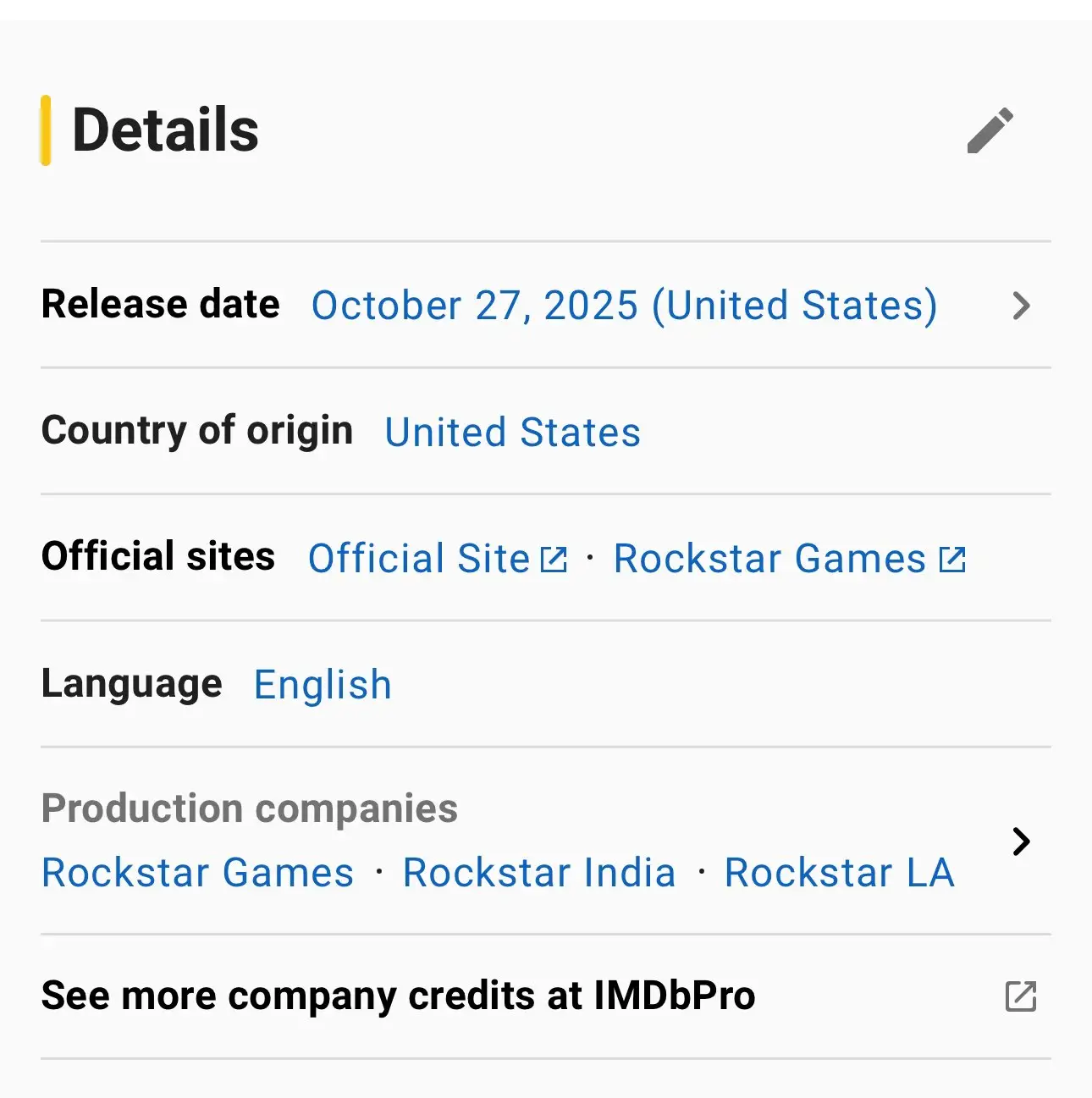Click the pencil icon to edit Details

coord(989,131)
